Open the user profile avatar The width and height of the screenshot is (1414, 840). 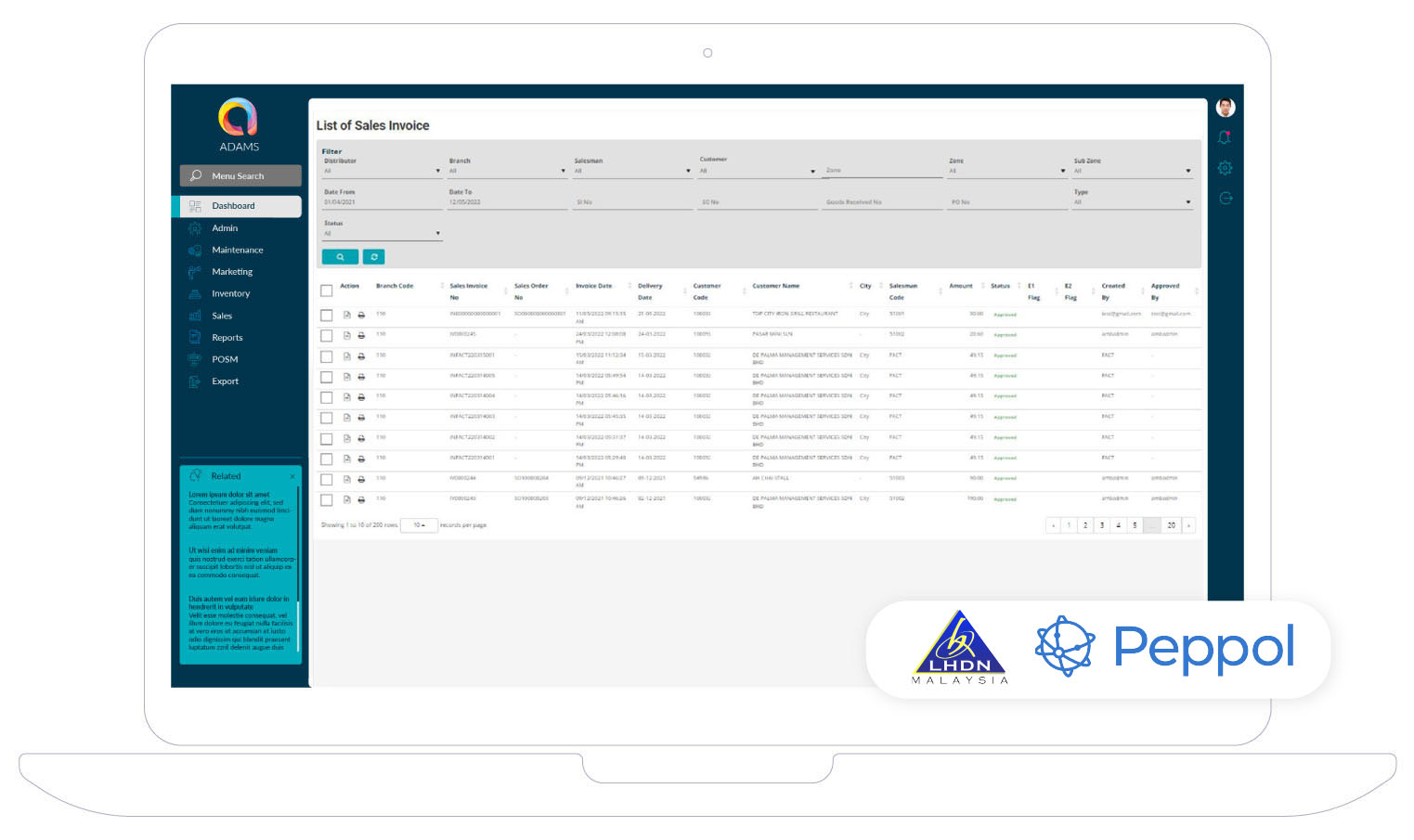pyautogui.click(x=1225, y=108)
